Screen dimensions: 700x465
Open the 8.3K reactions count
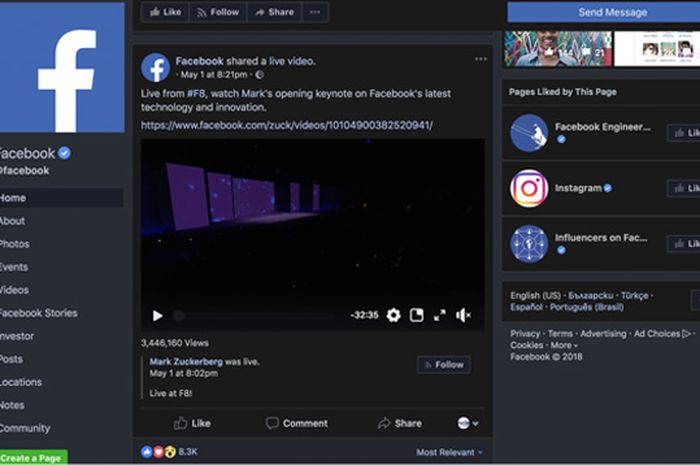coord(188,452)
